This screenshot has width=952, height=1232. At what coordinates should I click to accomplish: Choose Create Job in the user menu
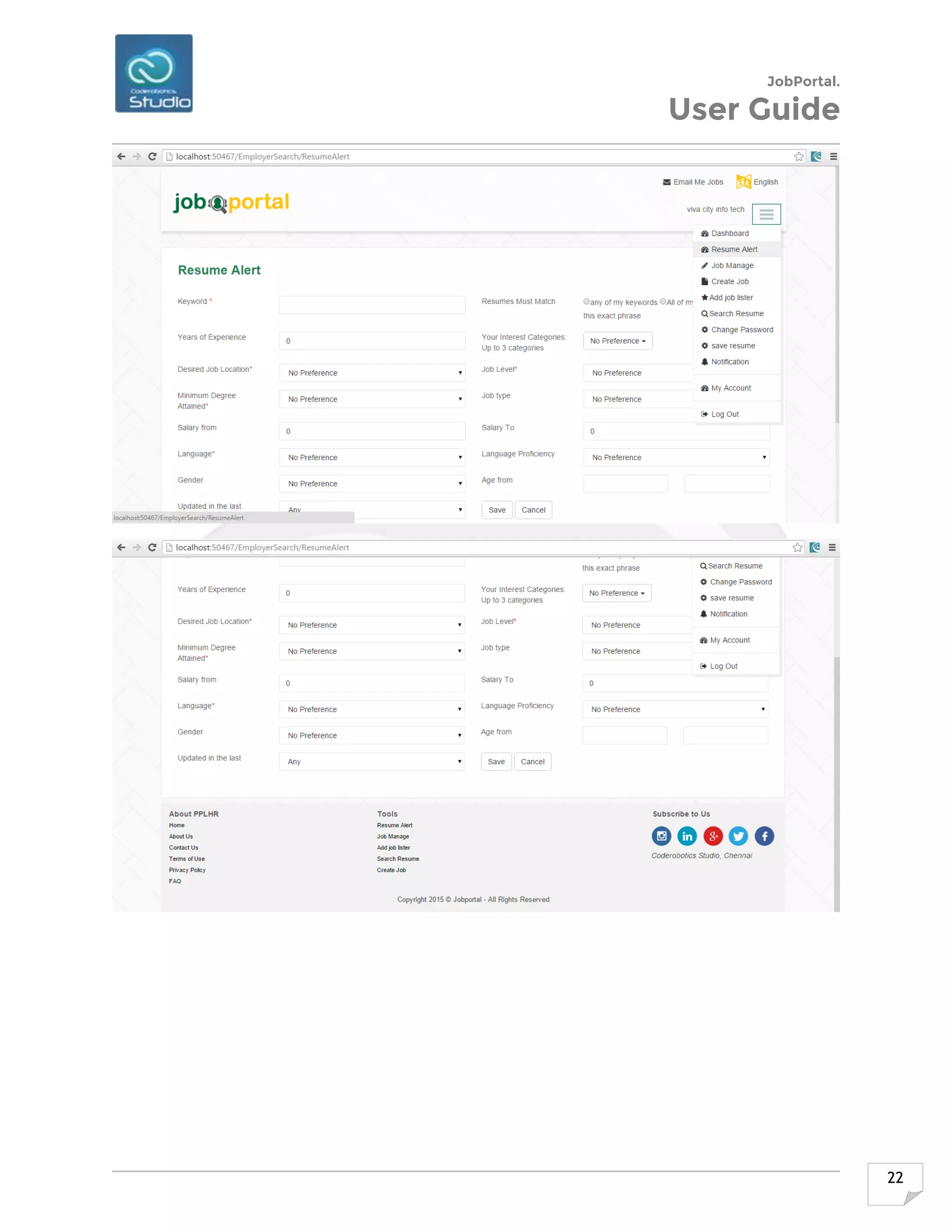click(x=737, y=281)
